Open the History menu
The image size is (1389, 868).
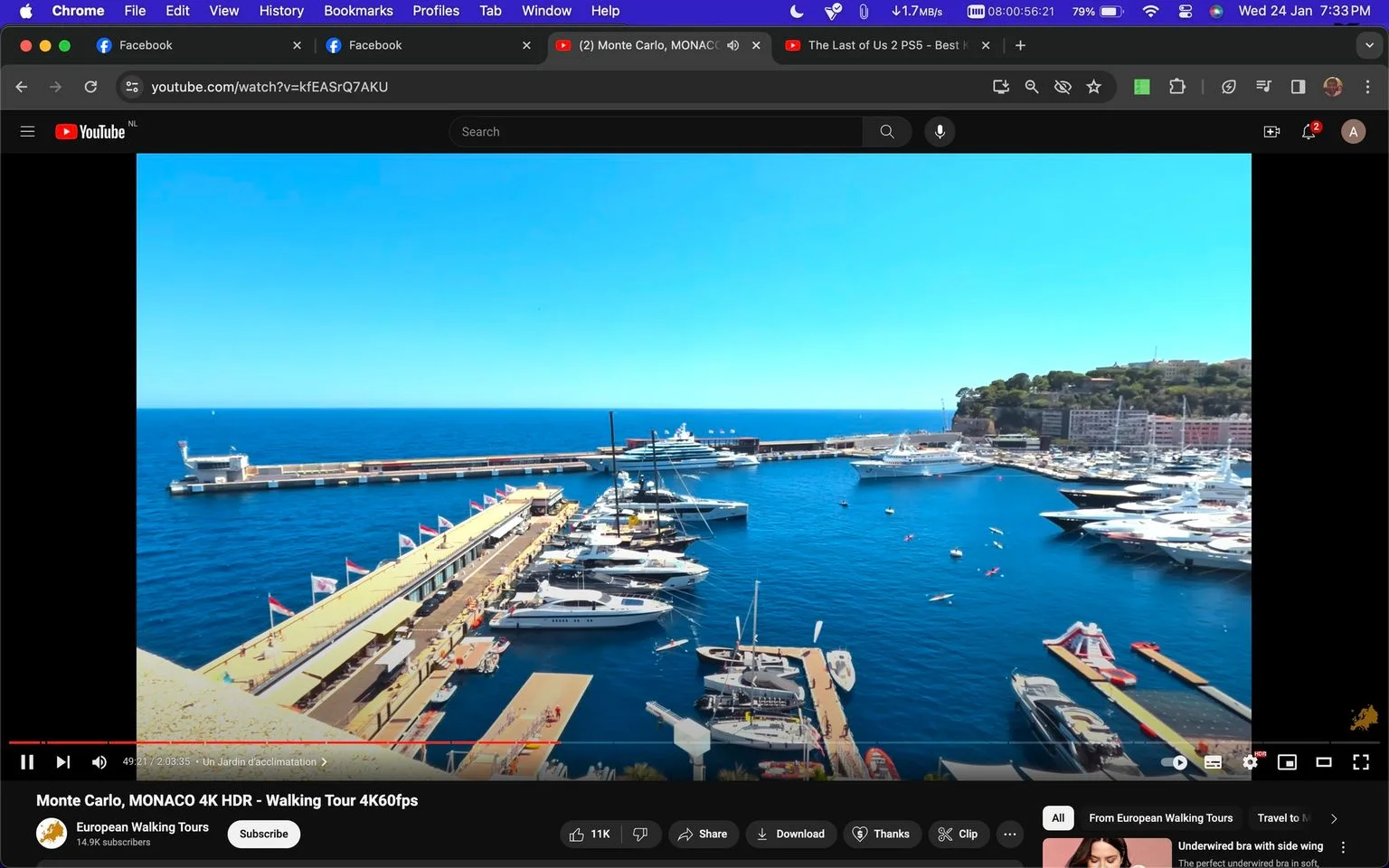pos(281,11)
